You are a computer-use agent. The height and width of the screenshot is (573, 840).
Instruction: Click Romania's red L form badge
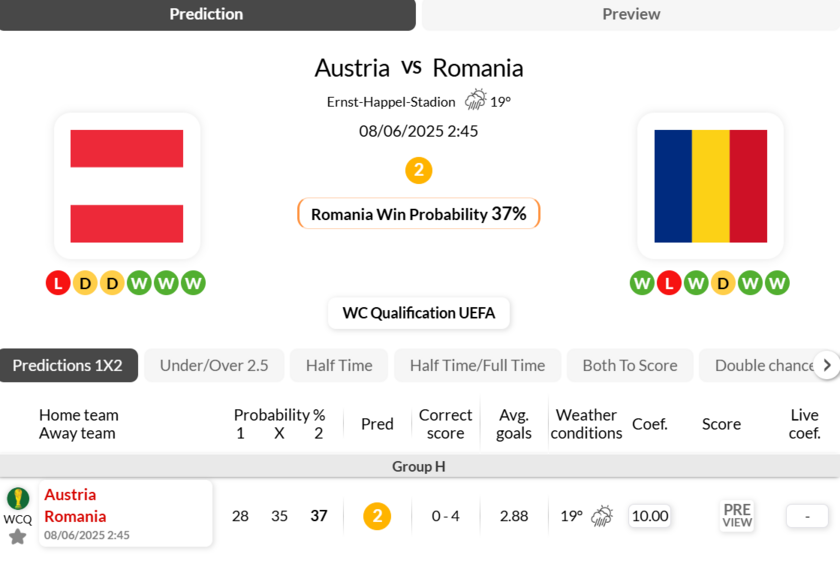[669, 283]
